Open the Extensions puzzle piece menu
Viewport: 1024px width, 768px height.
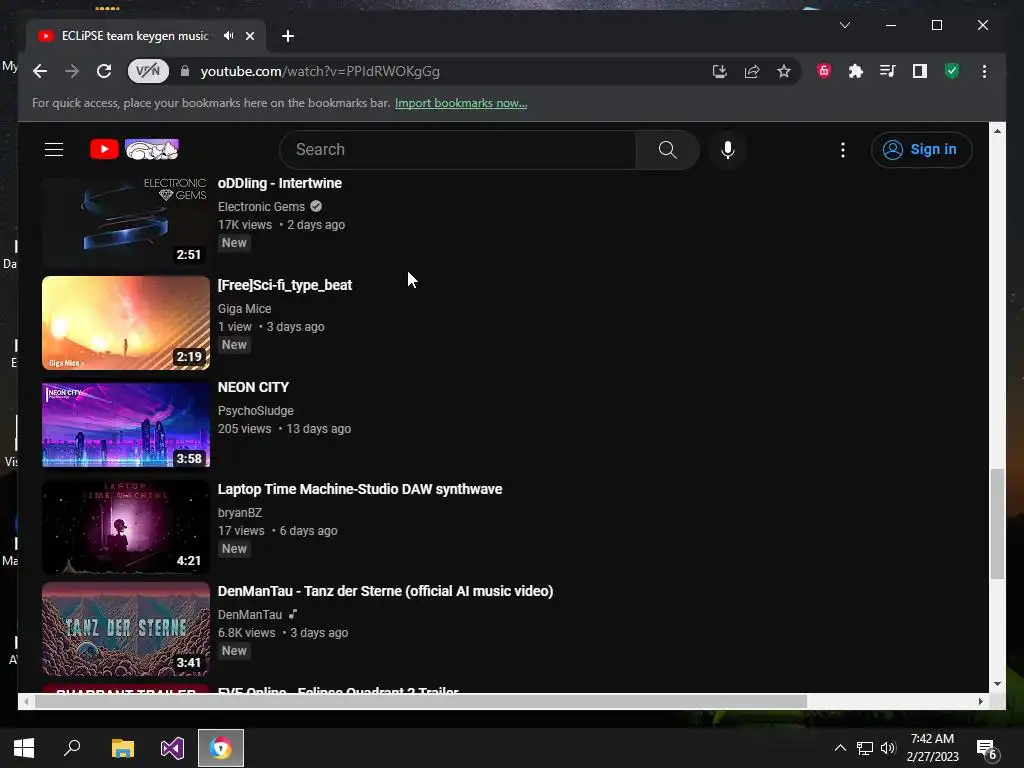coord(856,71)
